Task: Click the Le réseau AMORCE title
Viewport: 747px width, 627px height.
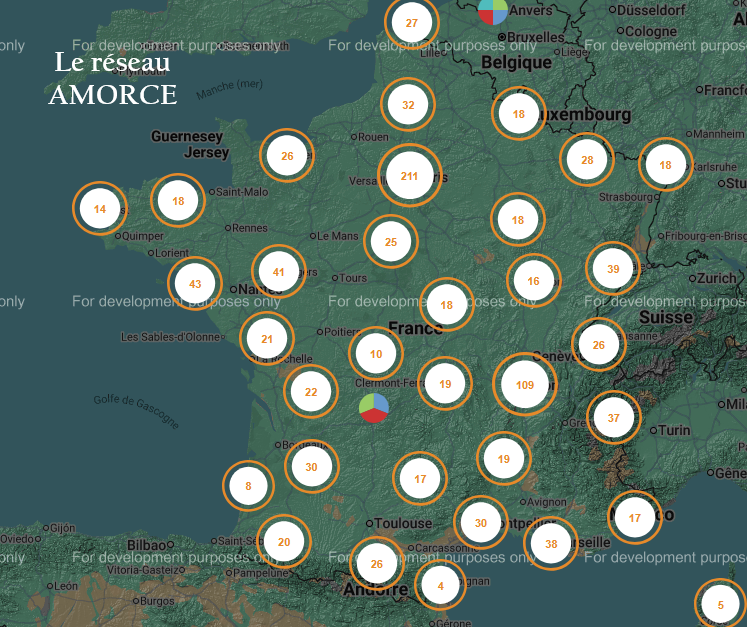Action: coord(113,78)
